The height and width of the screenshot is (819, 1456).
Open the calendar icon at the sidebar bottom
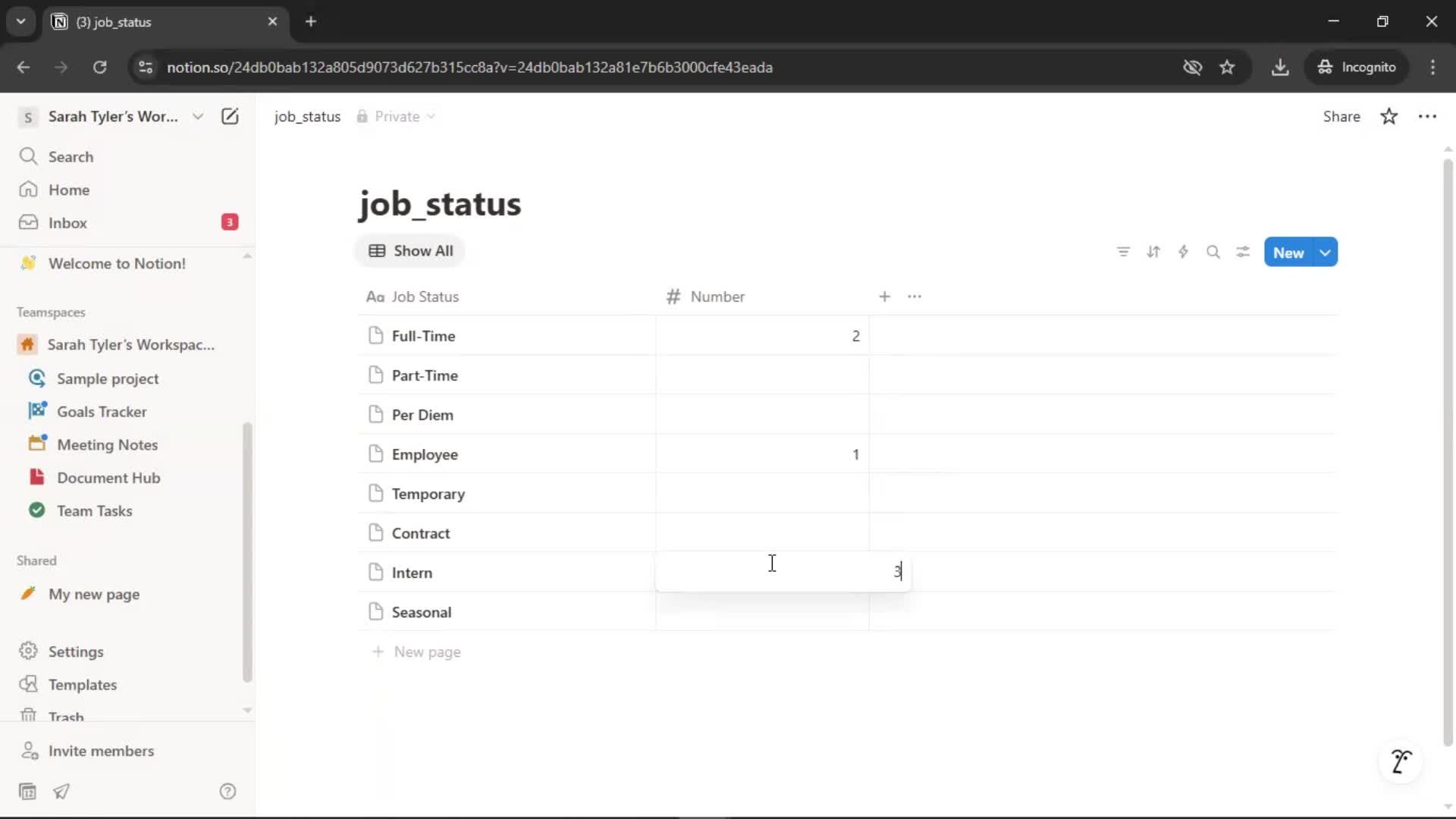(27, 791)
